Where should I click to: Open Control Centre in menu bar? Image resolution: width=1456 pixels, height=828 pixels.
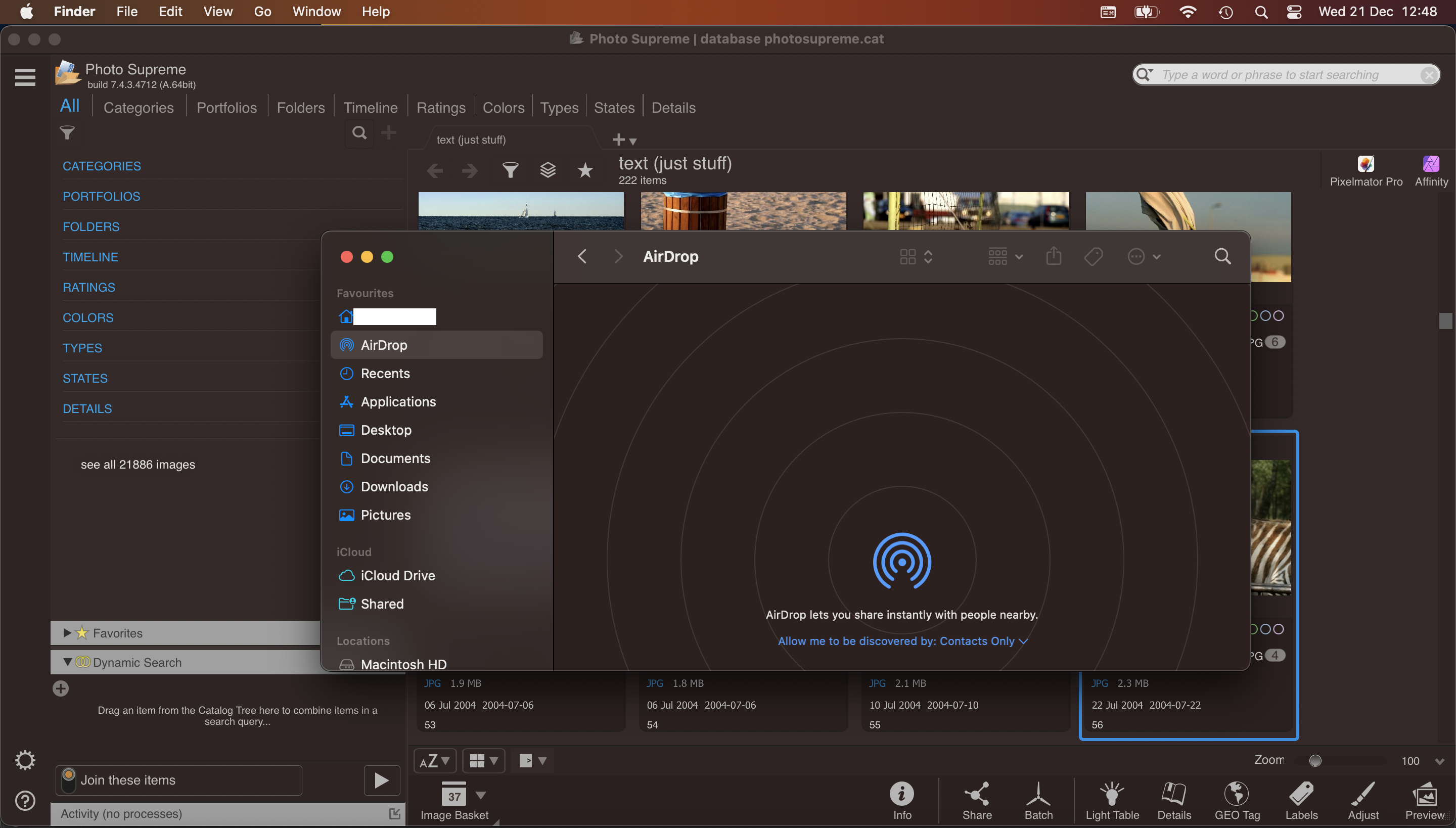(1294, 12)
